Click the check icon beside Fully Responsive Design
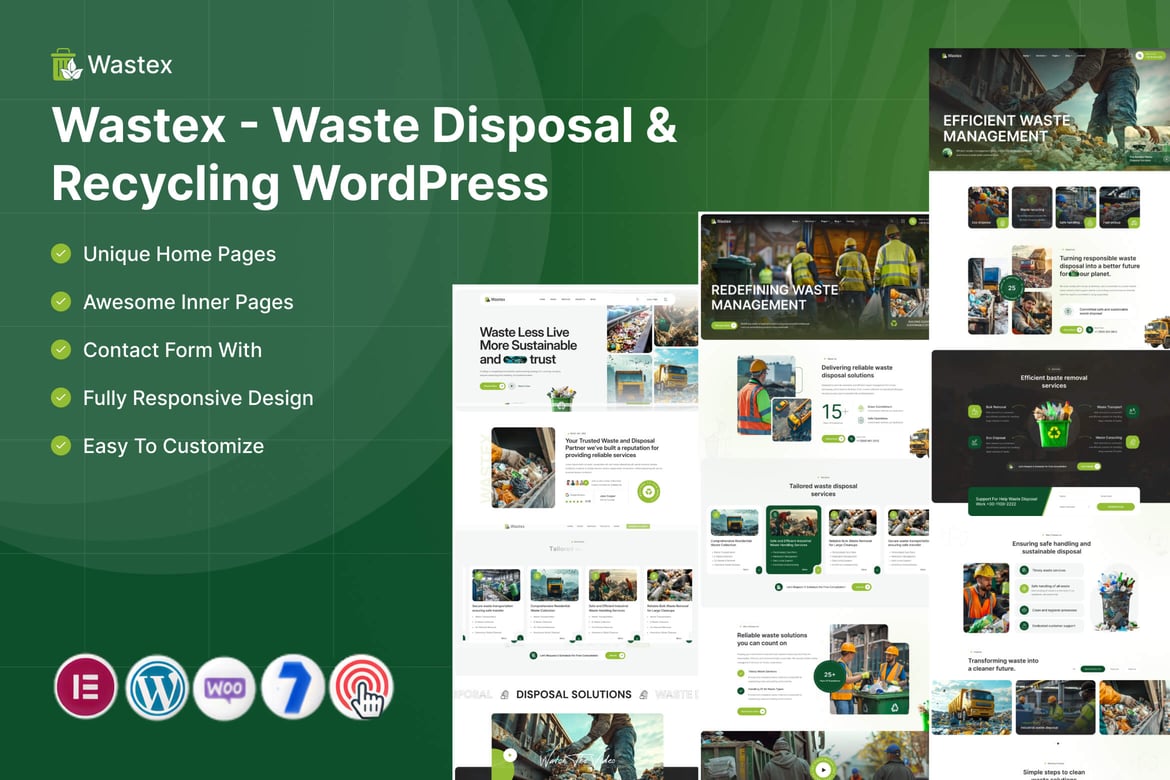This screenshot has height=780, width=1170. pyautogui.click(x=61, y=397)
